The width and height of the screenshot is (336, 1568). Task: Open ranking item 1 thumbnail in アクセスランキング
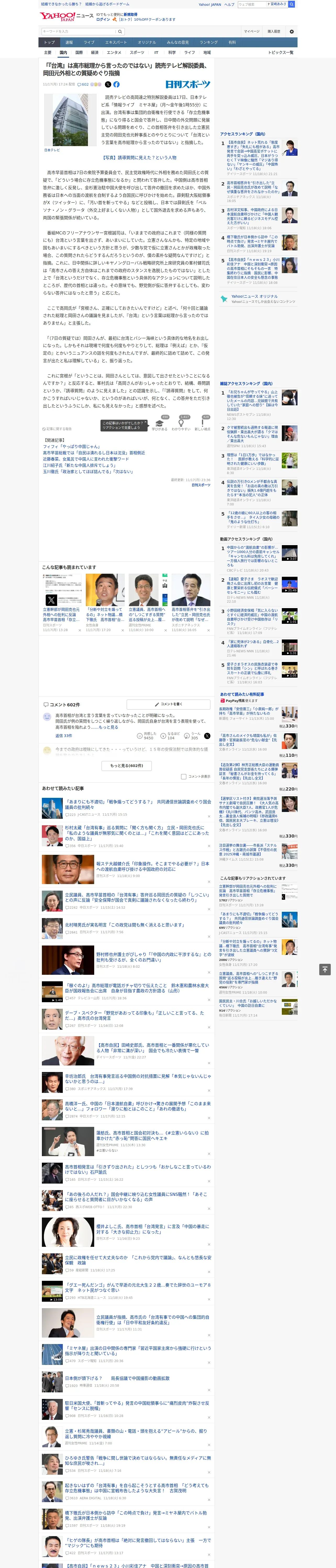(290, 148)
